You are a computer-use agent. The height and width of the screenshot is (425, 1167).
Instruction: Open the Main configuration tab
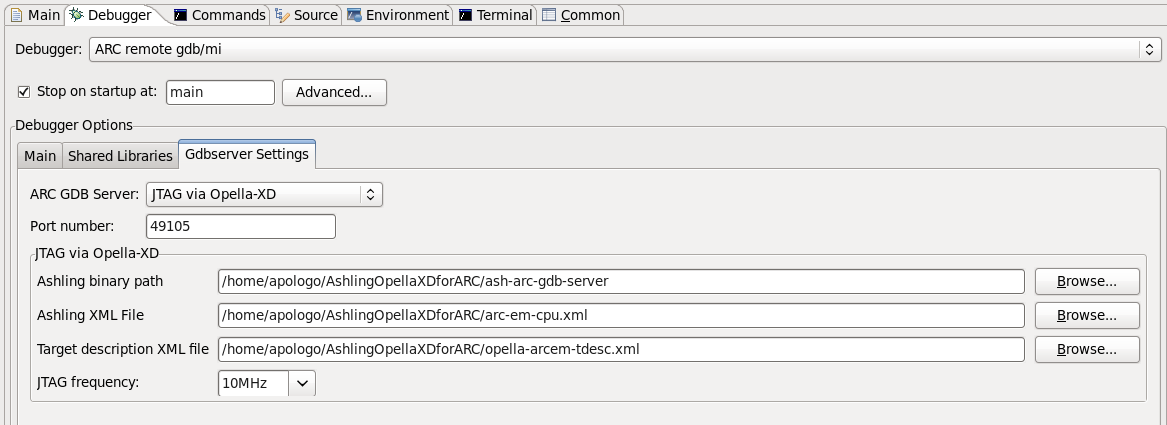click(x=36, y=15)
